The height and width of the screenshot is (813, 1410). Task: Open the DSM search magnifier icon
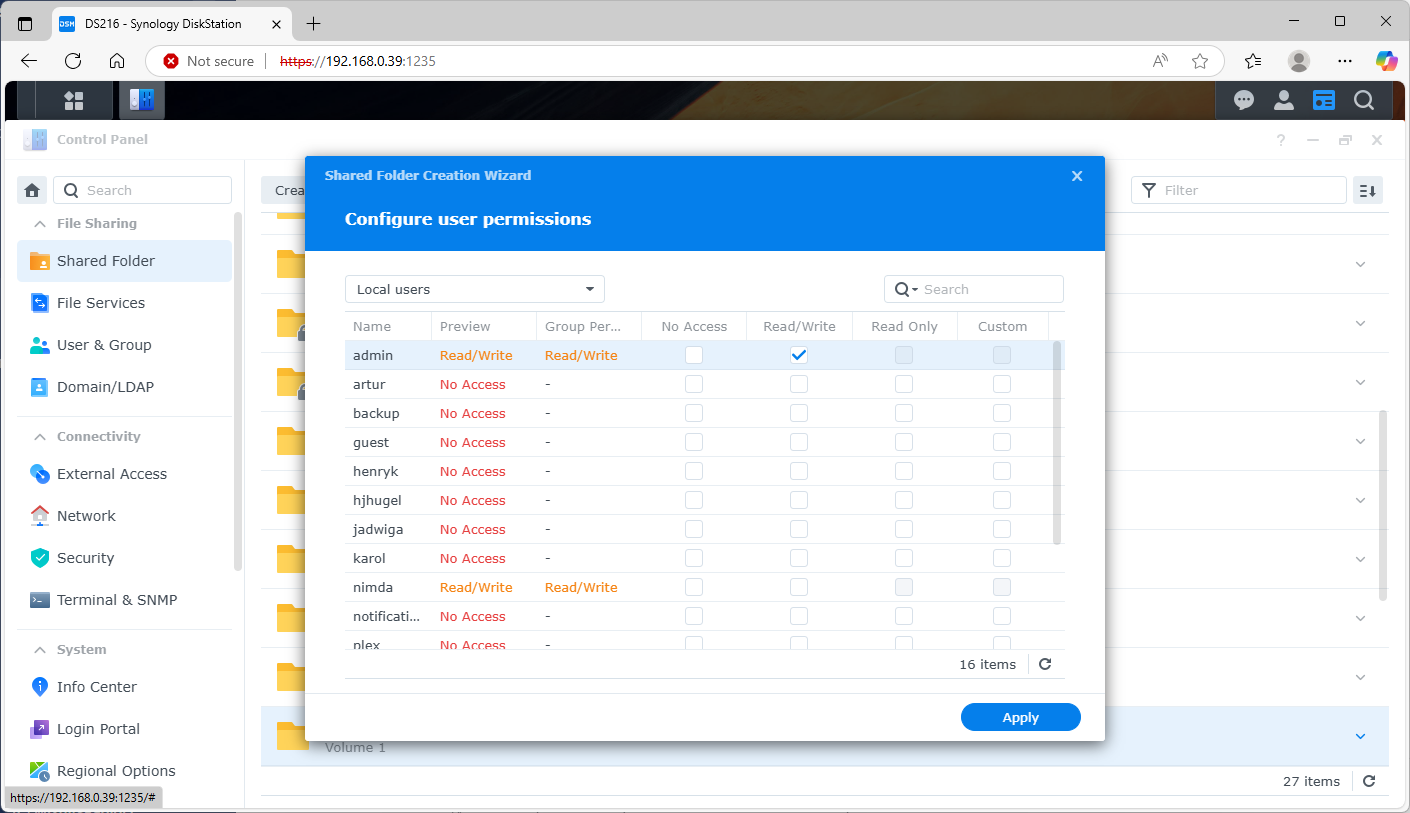1364,100
